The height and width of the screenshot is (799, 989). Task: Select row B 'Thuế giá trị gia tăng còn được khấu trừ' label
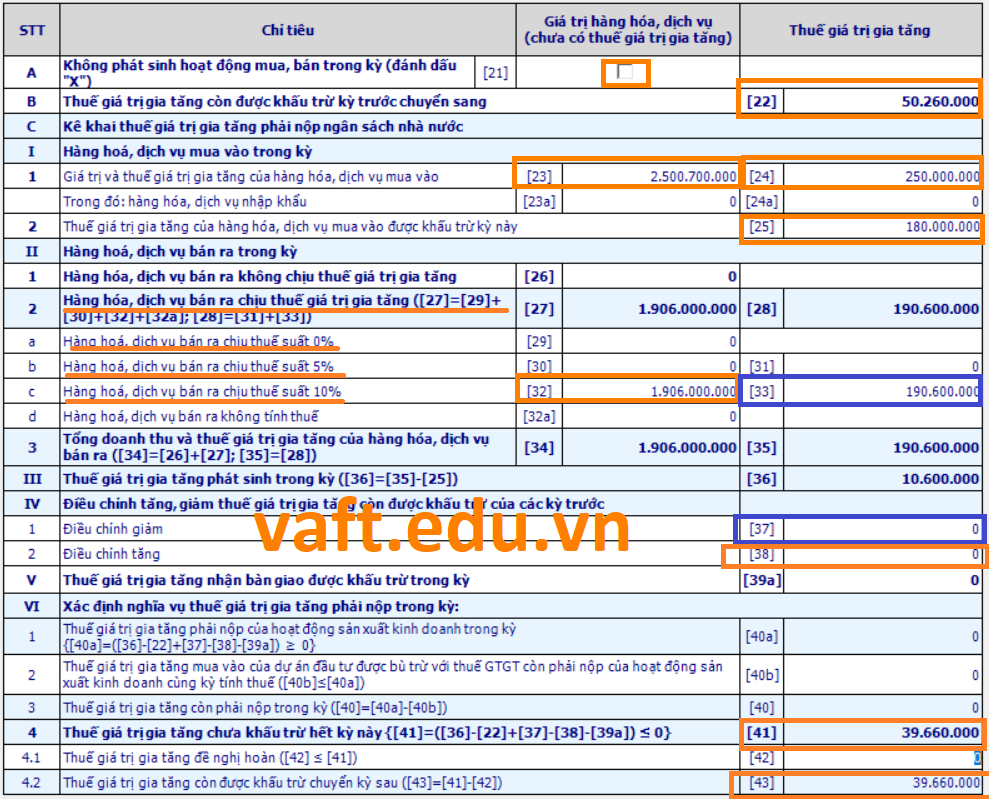click(x=274, y=102)
